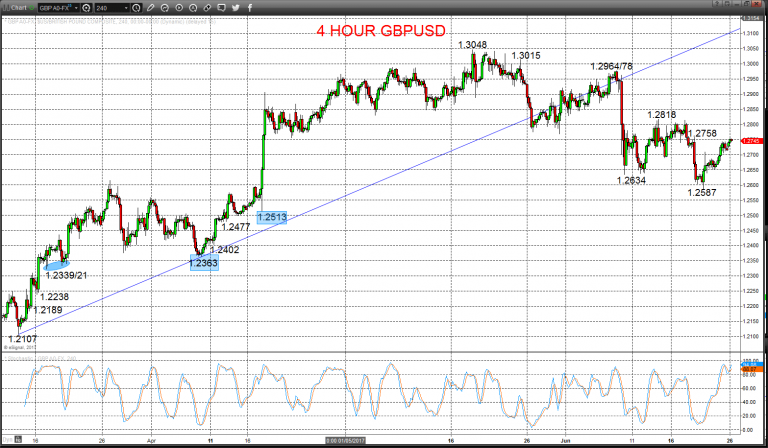Open the chat comment bubble icon

click(x=221, y=8)
